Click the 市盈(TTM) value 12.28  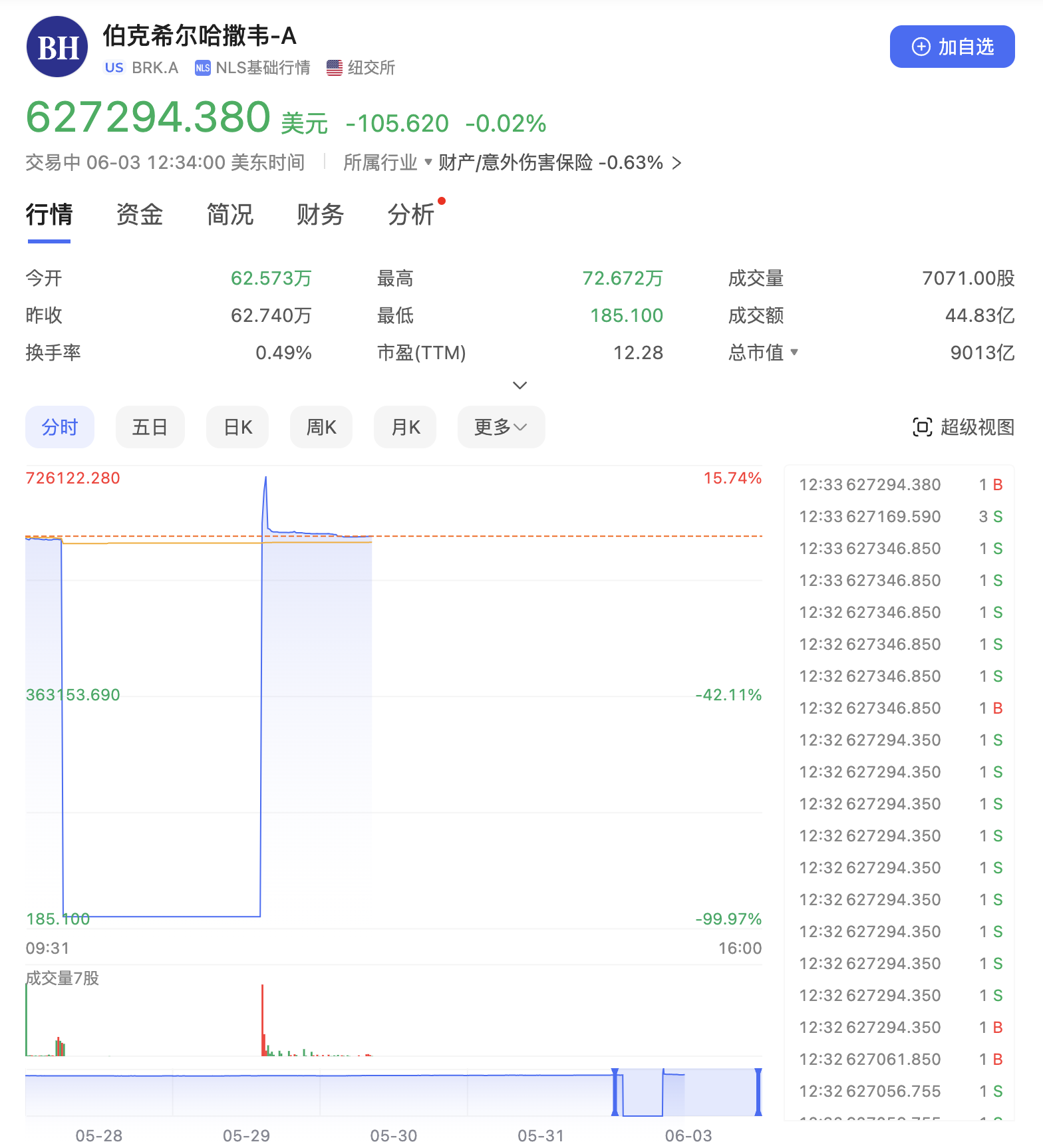[x=638, y=353]
